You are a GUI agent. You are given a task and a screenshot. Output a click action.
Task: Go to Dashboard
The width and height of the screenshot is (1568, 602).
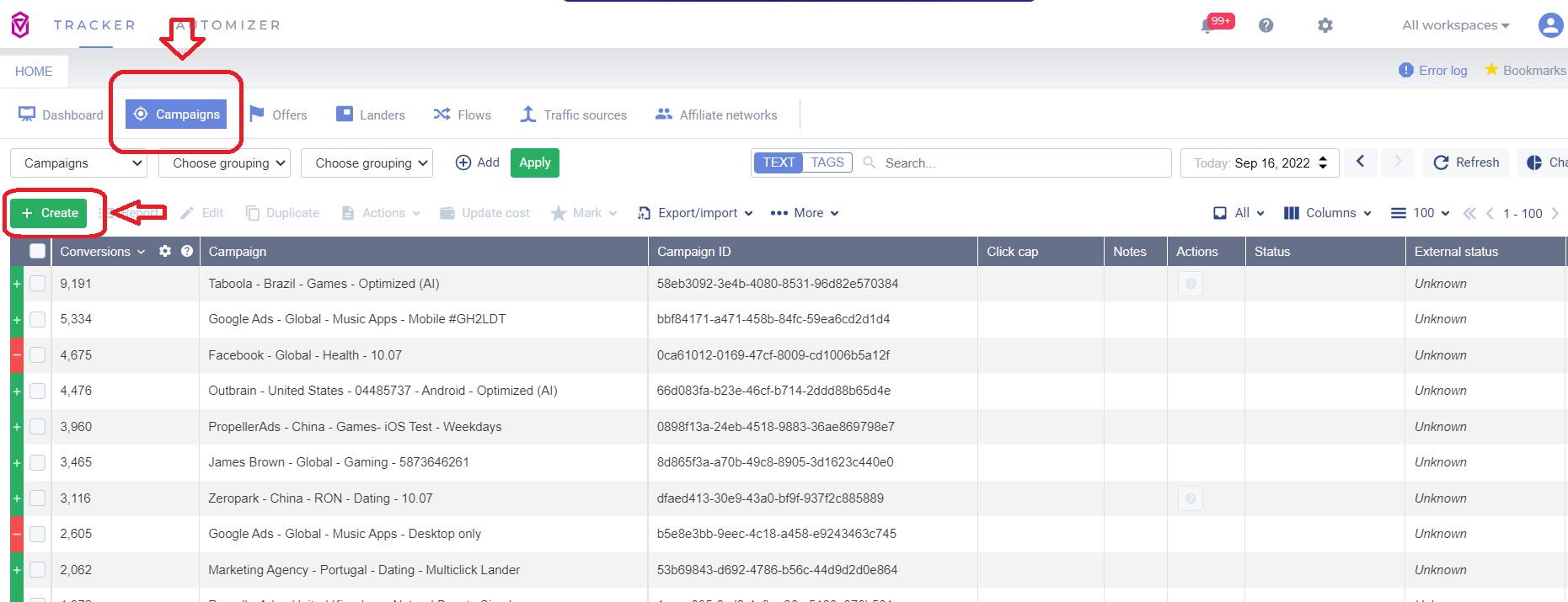click(x=61, y=115)
